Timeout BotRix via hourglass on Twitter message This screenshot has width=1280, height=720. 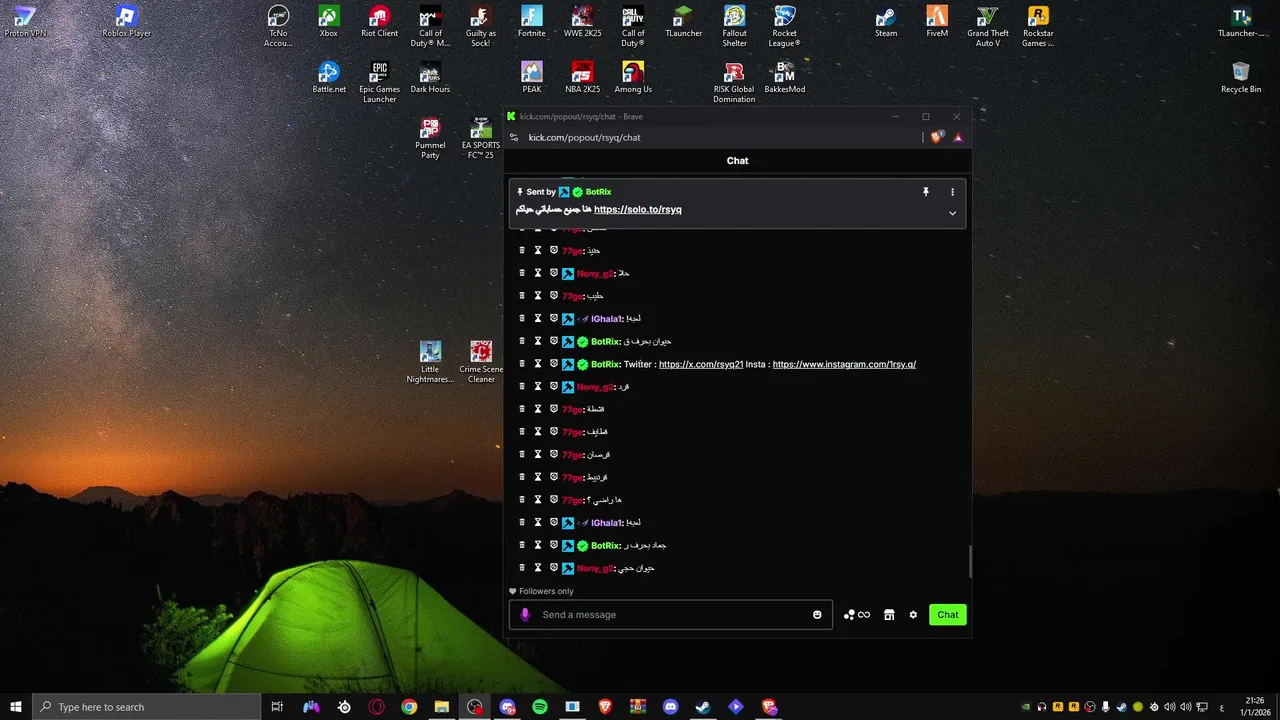coord(538,364)
